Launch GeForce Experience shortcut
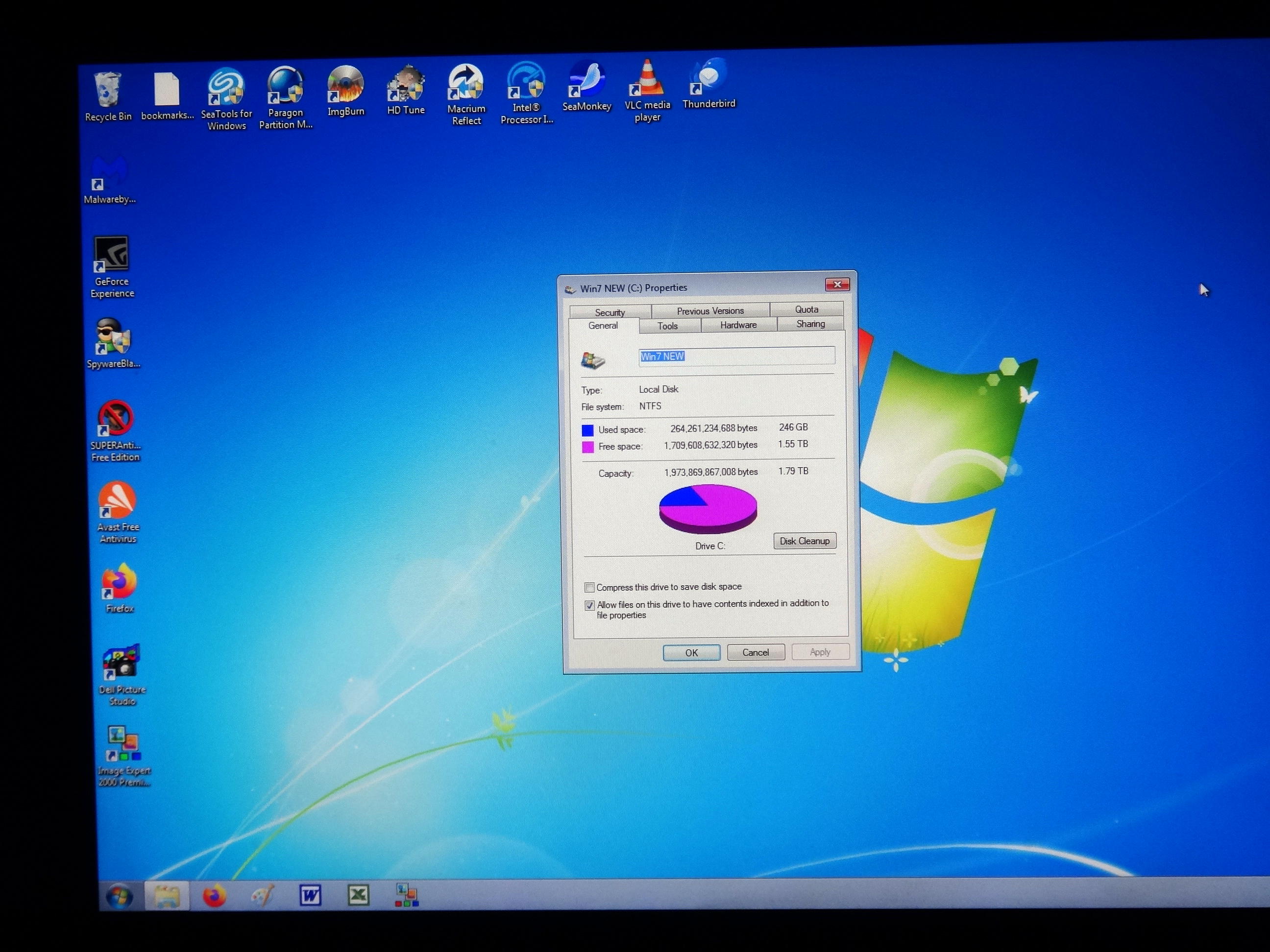 [112, 267]
